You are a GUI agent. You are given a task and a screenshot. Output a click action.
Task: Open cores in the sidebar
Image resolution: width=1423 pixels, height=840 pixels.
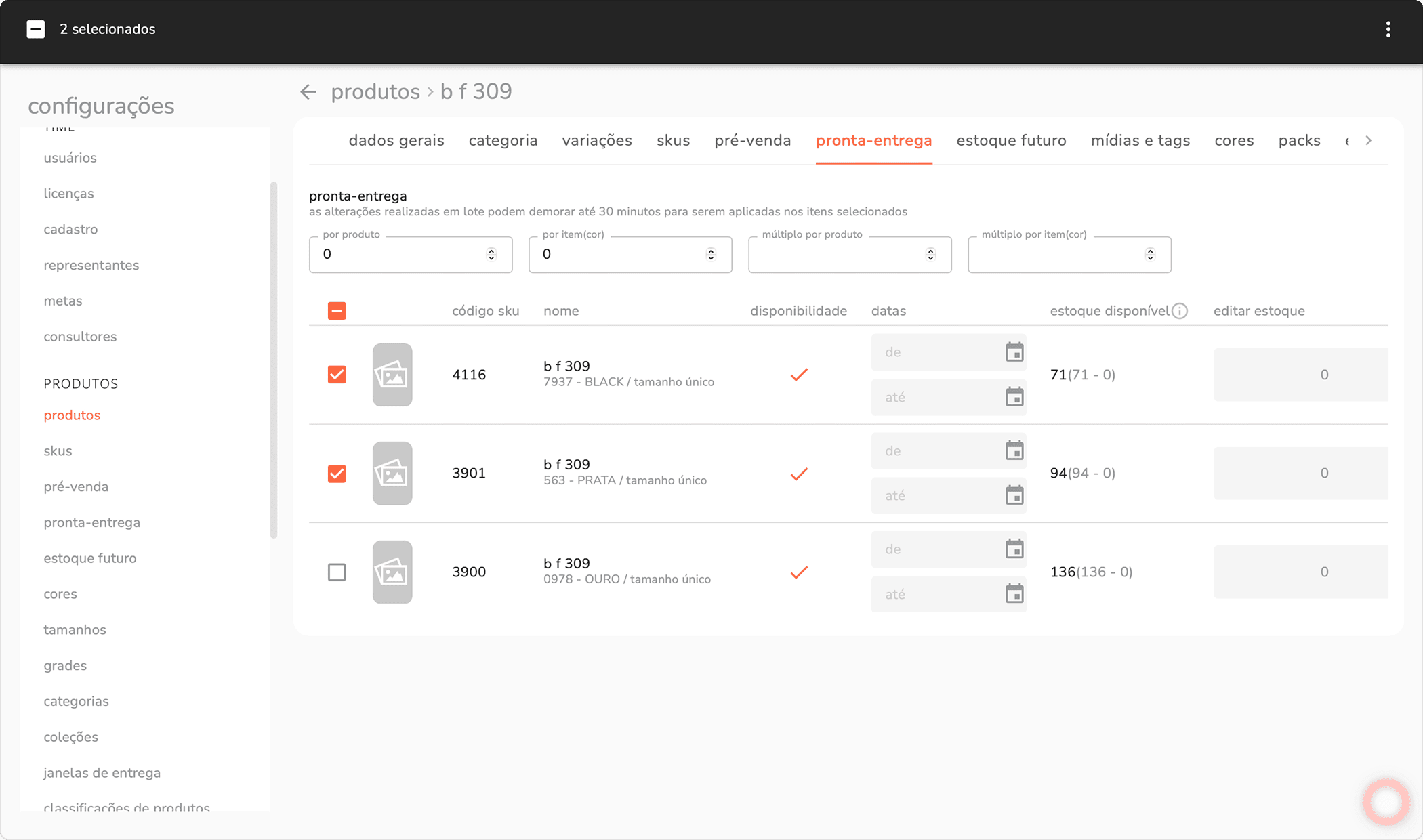coord(60,594)
